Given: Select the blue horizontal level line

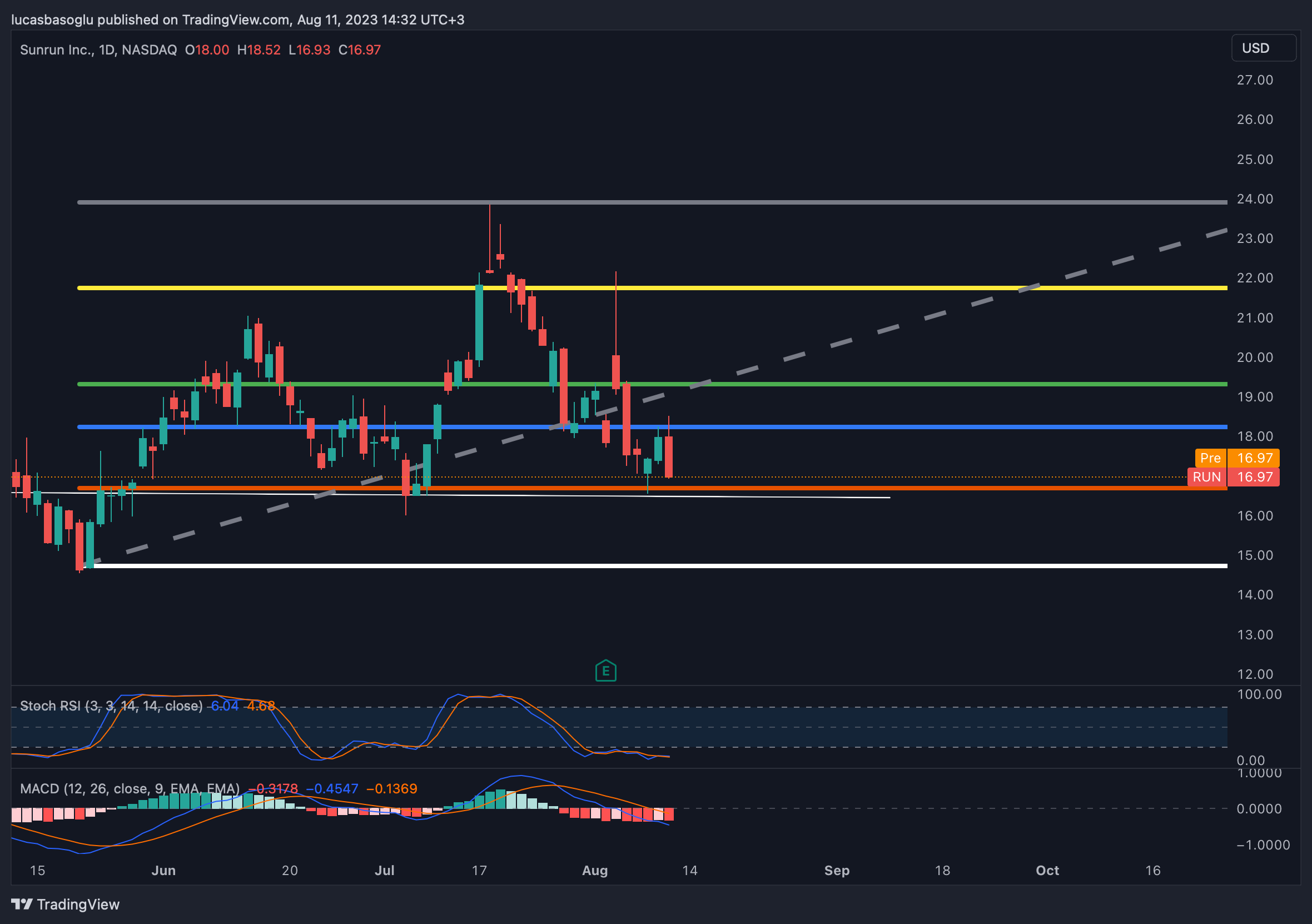Looking at the screenshot, I should pyautogui.click(x=652, y=427).
